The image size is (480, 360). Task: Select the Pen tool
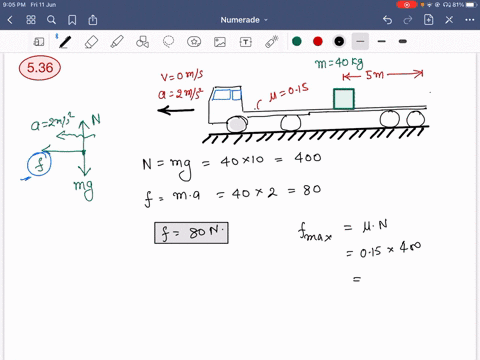65,42
